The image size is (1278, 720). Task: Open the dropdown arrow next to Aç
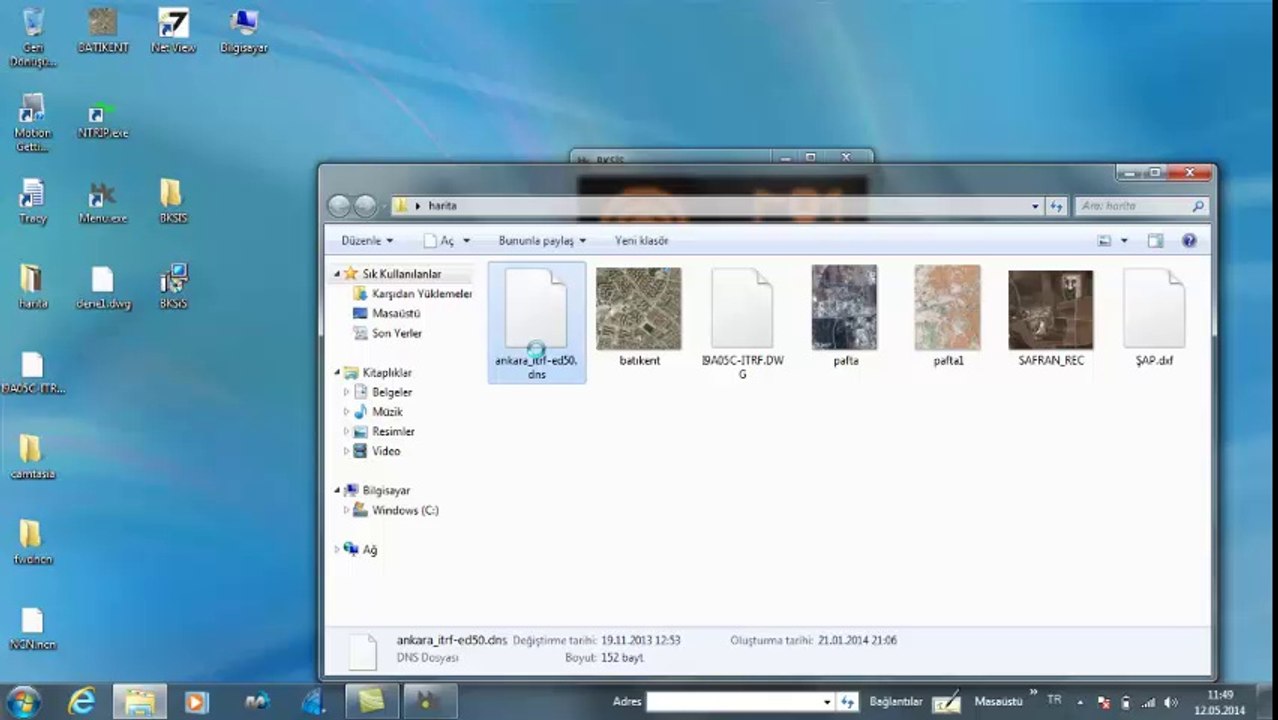466,241
